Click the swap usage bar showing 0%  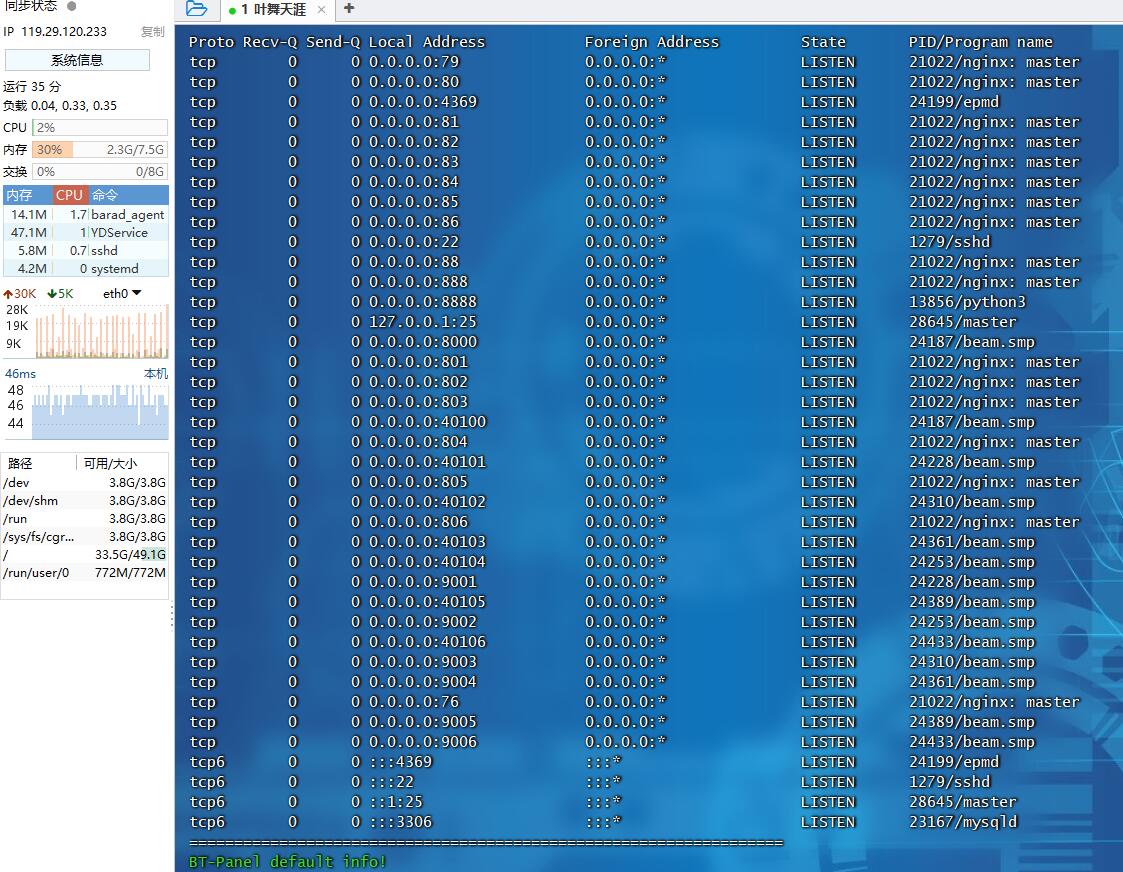100,172
